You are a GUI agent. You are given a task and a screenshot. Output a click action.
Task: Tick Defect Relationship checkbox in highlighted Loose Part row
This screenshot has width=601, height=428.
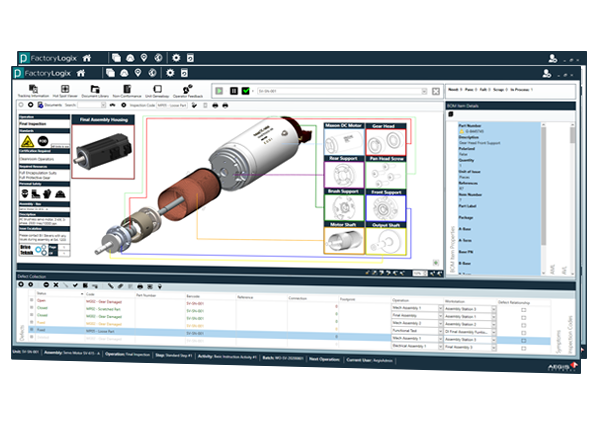coord(524,341)
